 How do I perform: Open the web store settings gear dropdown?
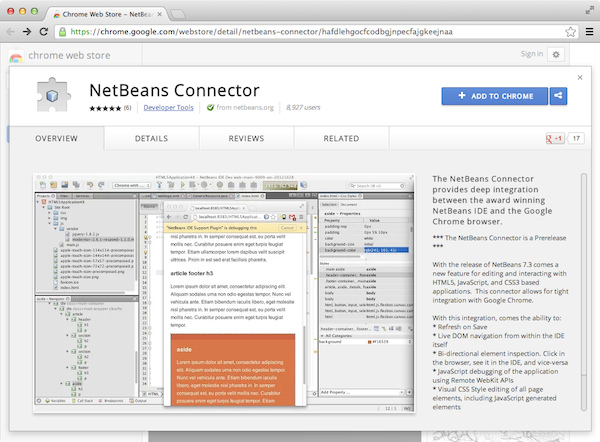point(556,55)
